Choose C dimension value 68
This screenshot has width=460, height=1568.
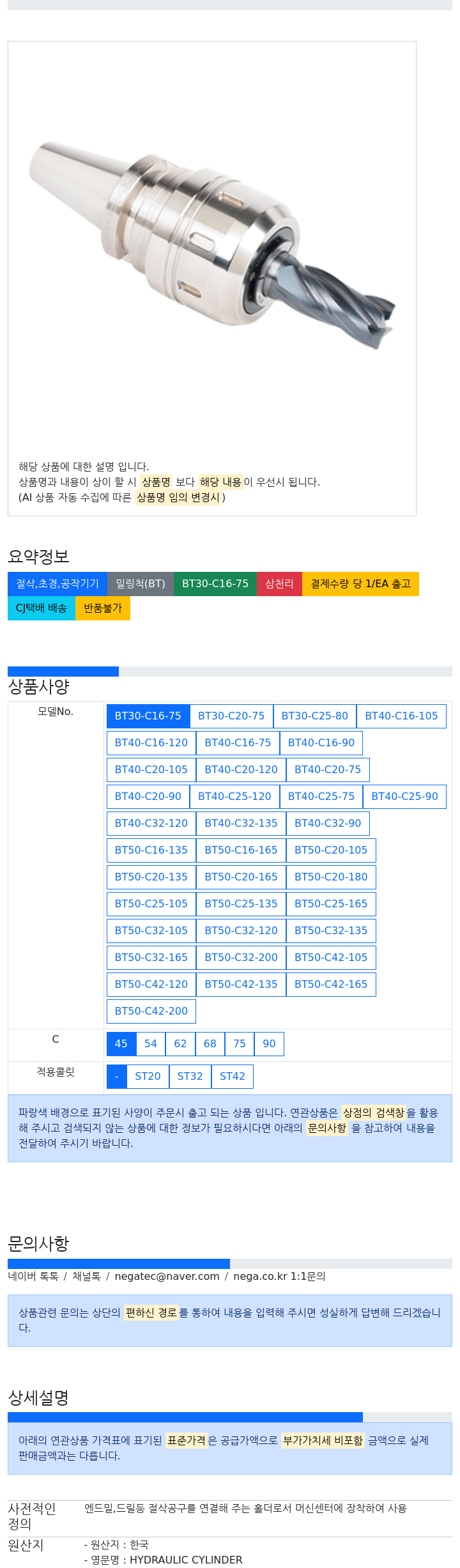(210, 1044)
